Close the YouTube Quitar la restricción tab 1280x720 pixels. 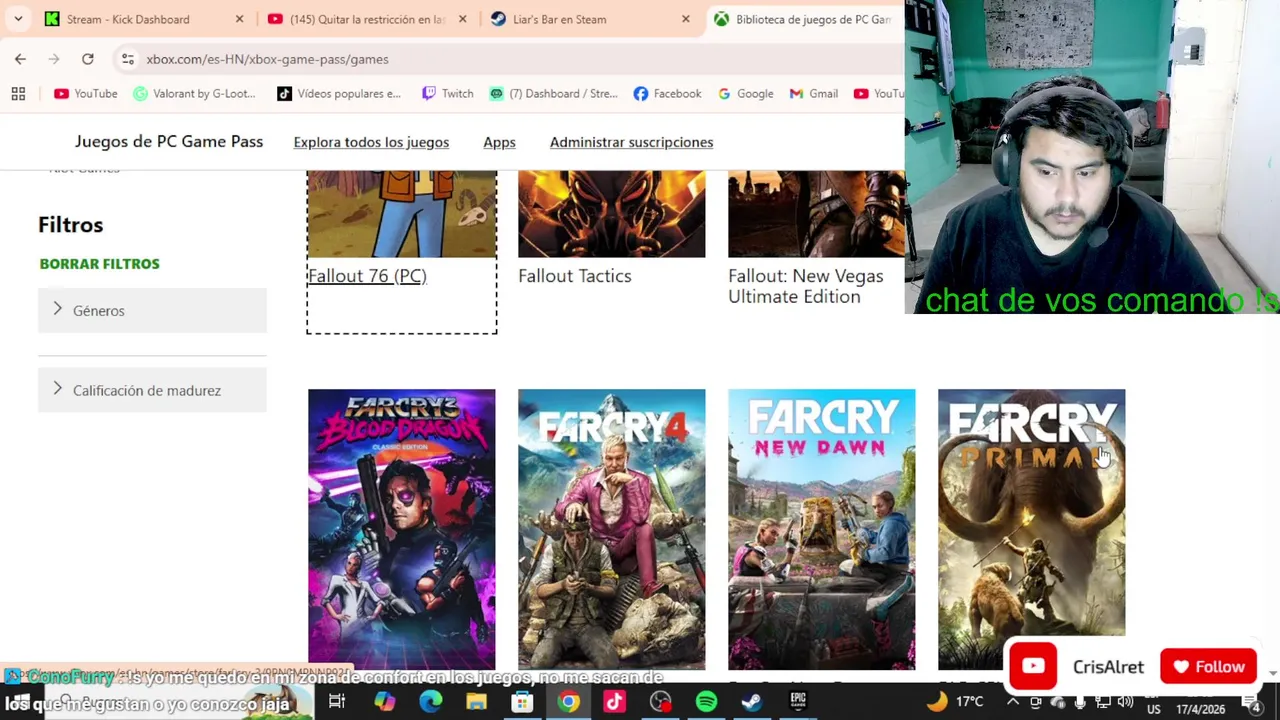462,19
